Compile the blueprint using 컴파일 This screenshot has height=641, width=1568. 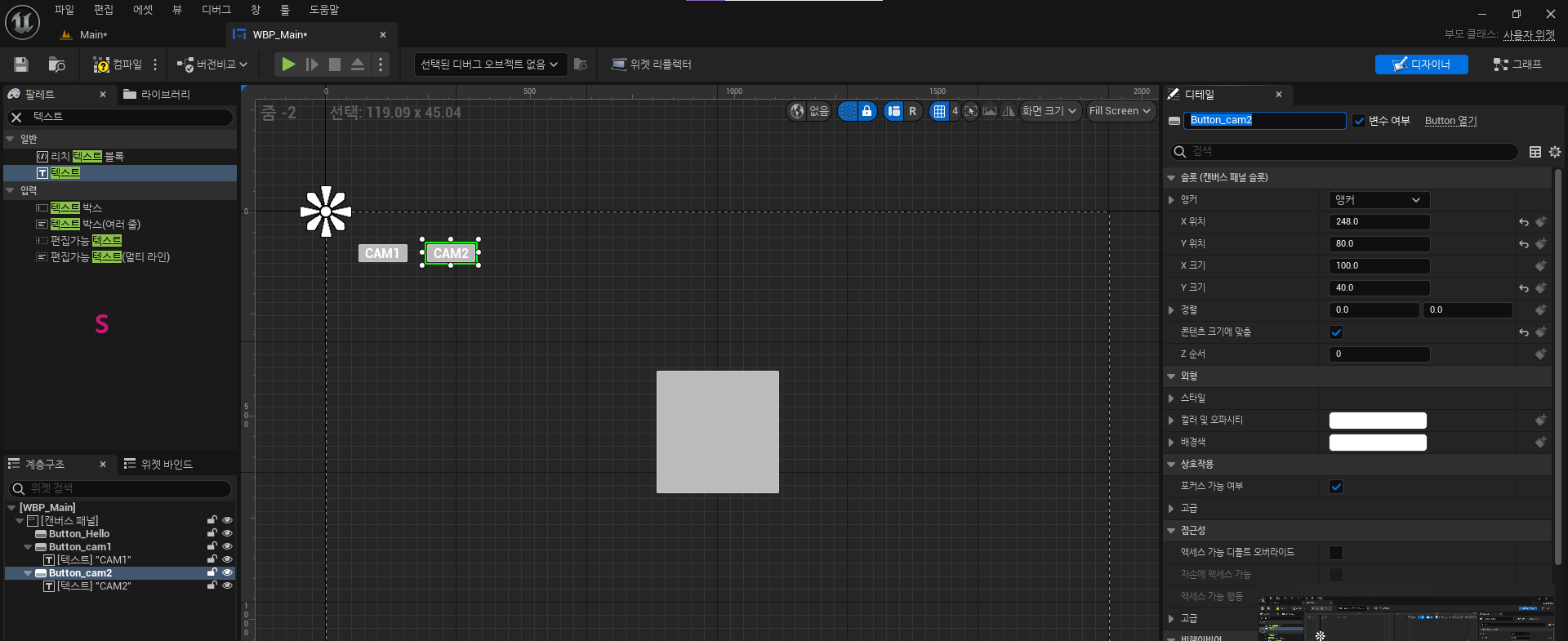(x=118, y=65)
